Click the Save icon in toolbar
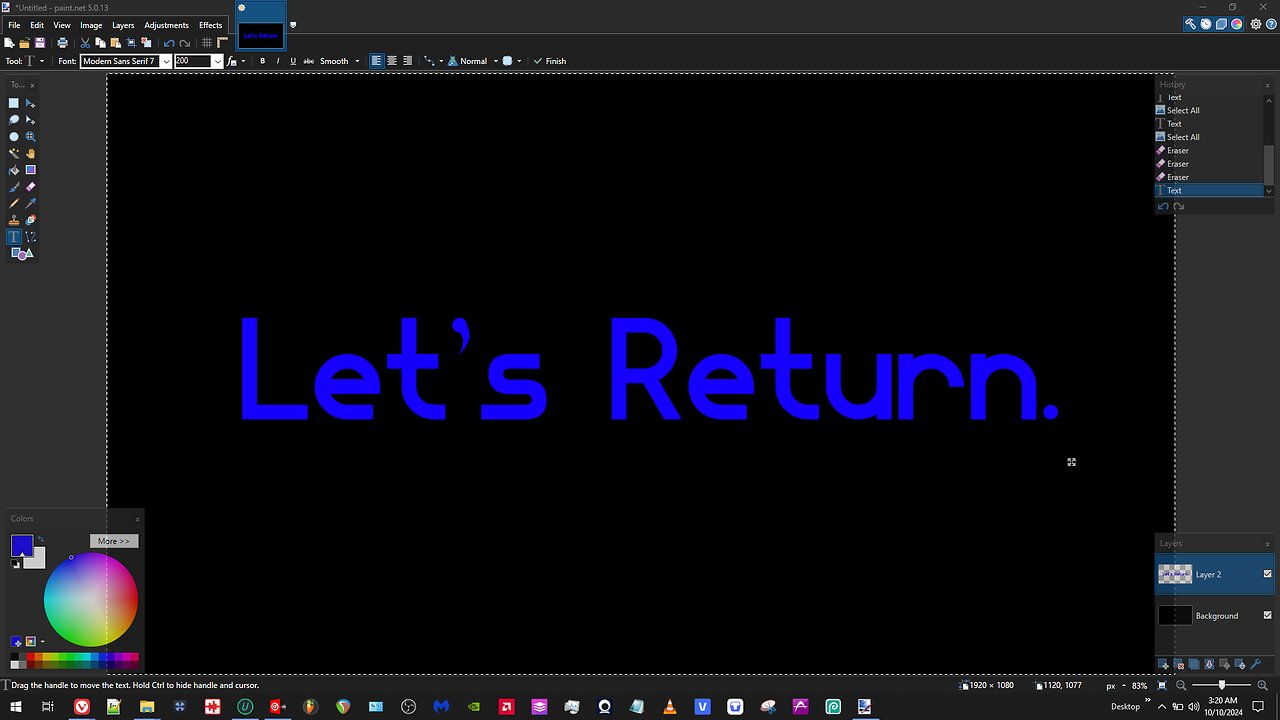Image resolution: width=1280 pixels, height=720 pixels. [x=40, y=43]
